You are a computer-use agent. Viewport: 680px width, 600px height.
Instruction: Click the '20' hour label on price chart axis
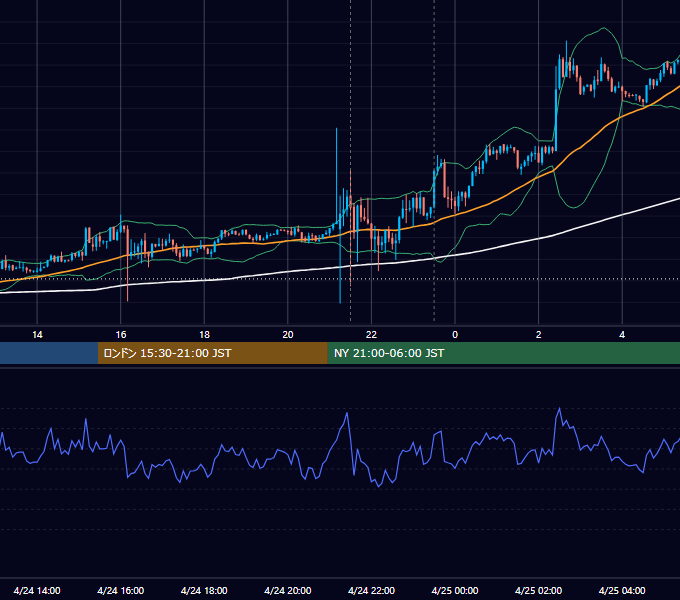[x=288, y=335]
